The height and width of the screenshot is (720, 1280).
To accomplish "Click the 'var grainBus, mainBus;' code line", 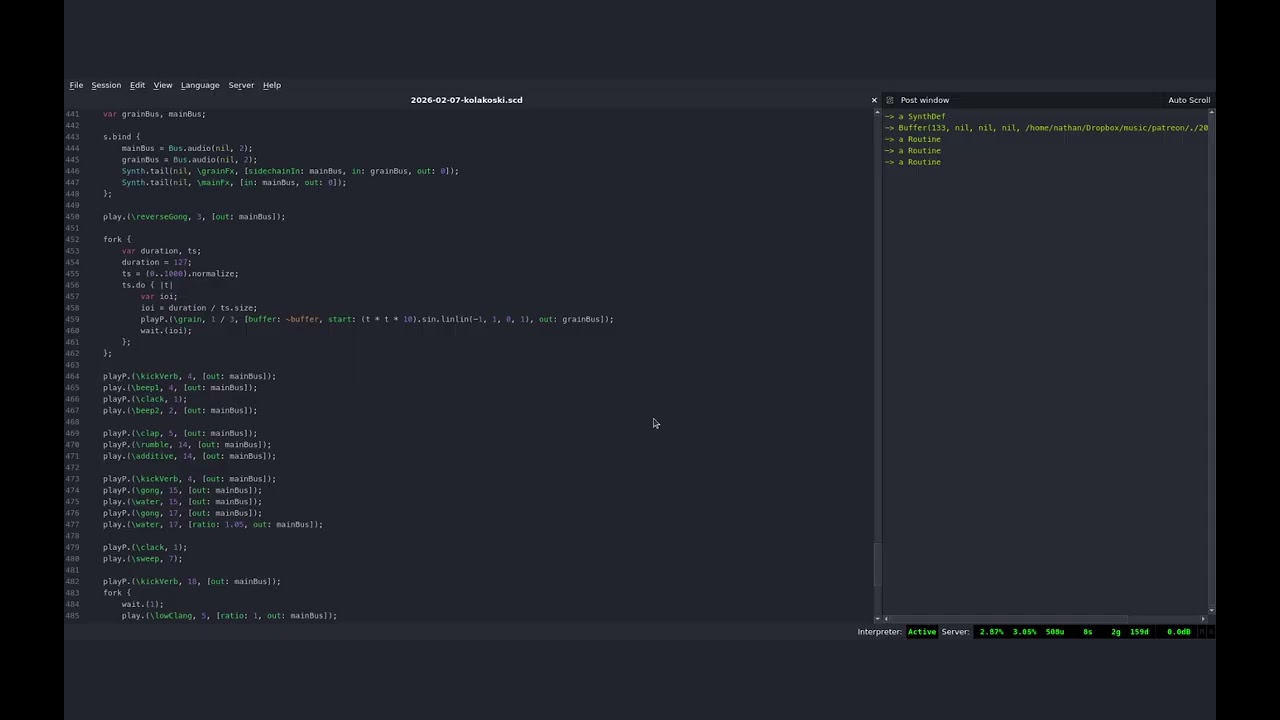I will point(154,114).
